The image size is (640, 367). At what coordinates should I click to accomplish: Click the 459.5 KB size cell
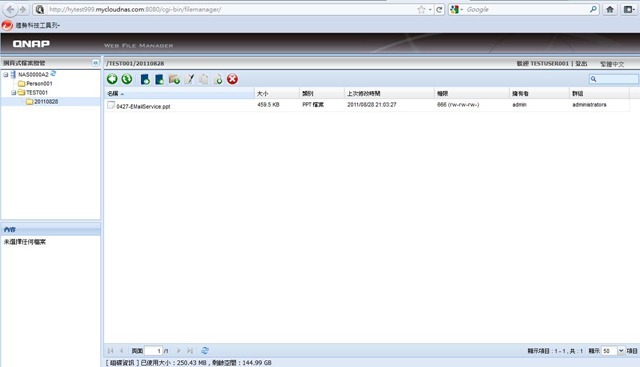(268, 105)
